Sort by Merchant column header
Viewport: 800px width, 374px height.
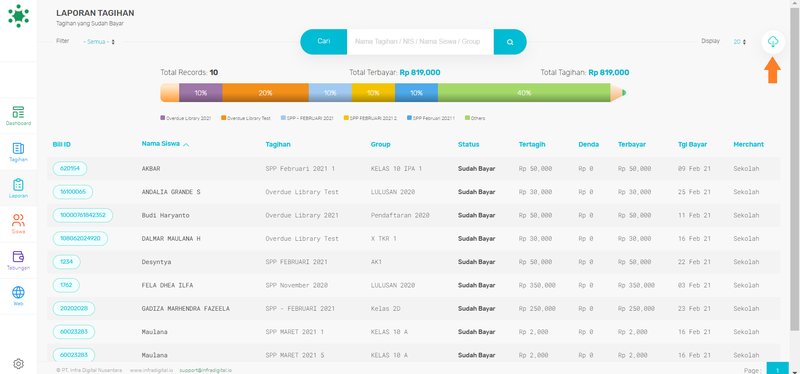click(x=748, y=144)
